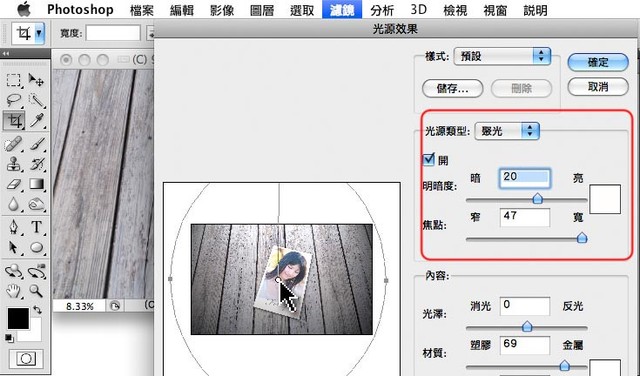This screenshot has height=376, width=640.
Task: Click the 焦點 slider handle
Action: click(582, 238)
